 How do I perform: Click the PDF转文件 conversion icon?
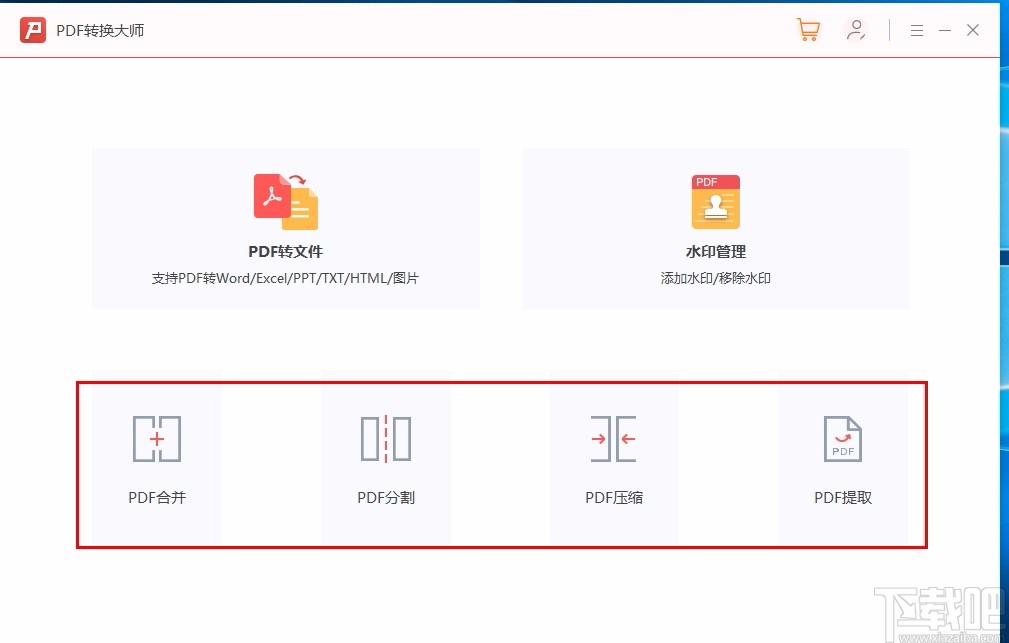coord(286,201)
